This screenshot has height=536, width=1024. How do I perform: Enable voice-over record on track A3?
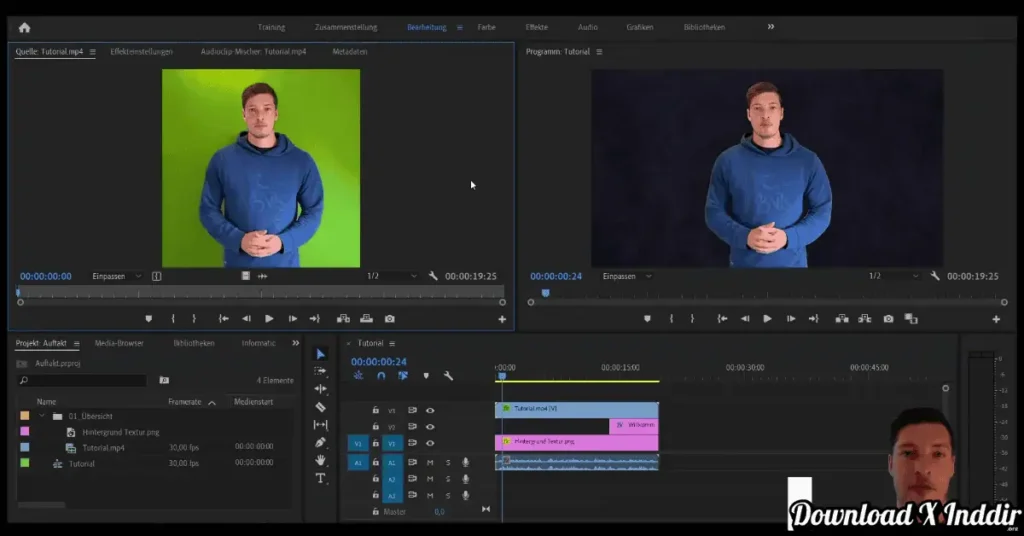tap(466, 496)
